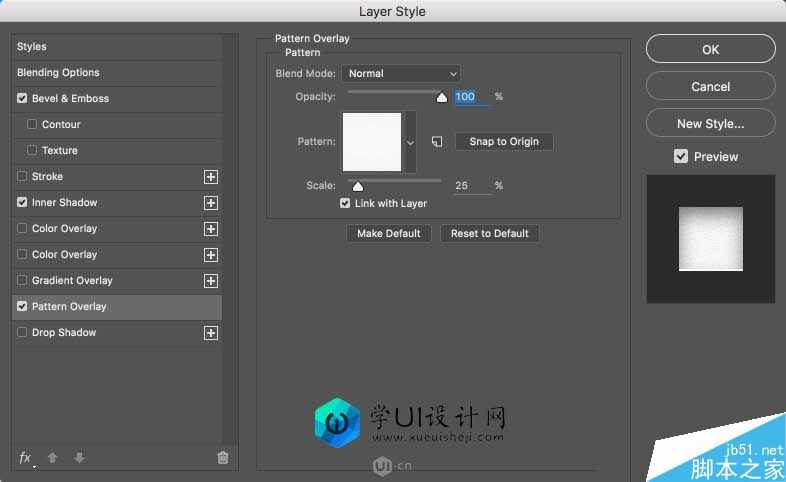Enable the second Color Overlay checkbox
This screenshot has height=482, width=786.
coord(22,255)
